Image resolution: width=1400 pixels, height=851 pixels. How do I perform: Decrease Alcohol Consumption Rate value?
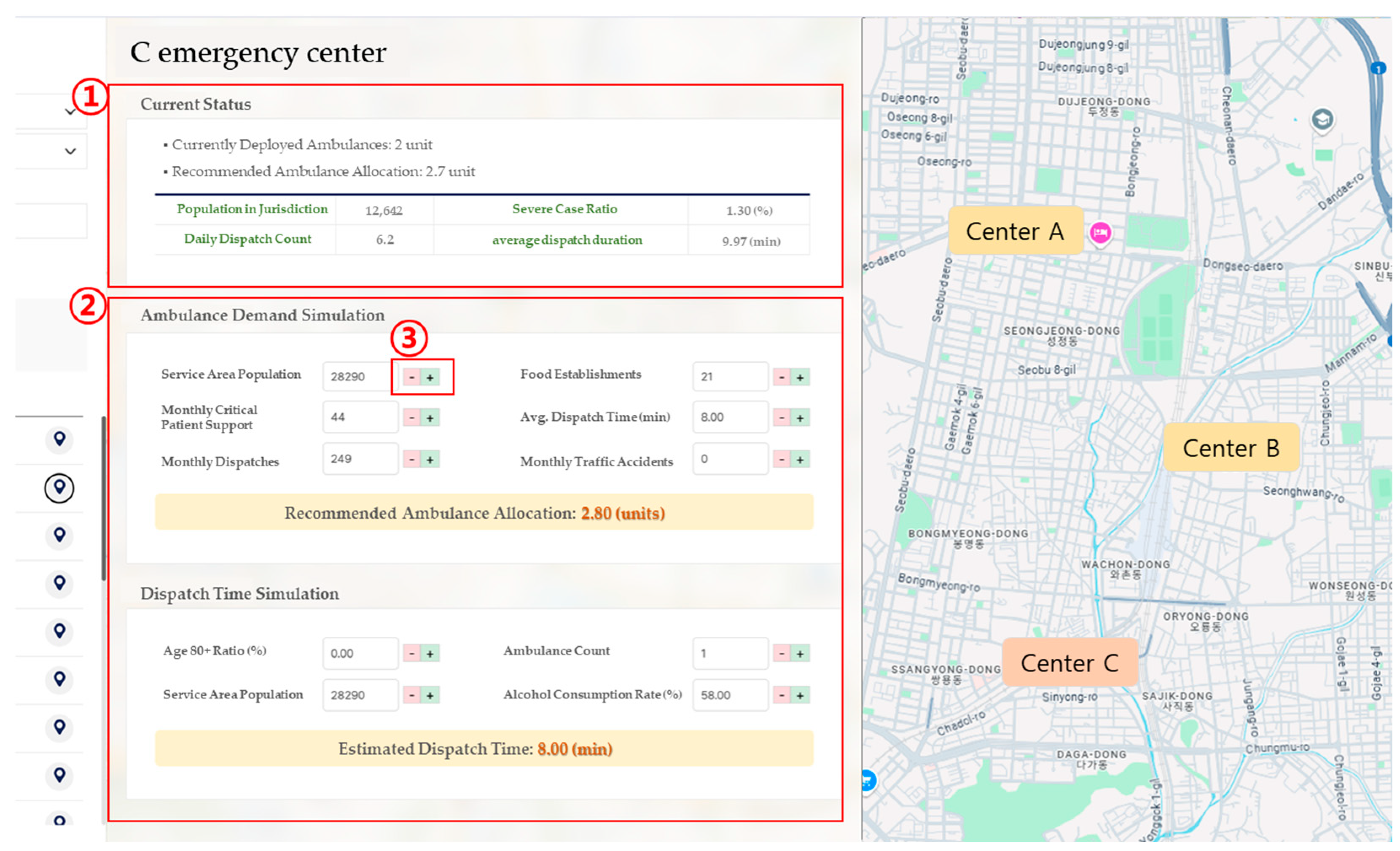[x=782, y=695]
